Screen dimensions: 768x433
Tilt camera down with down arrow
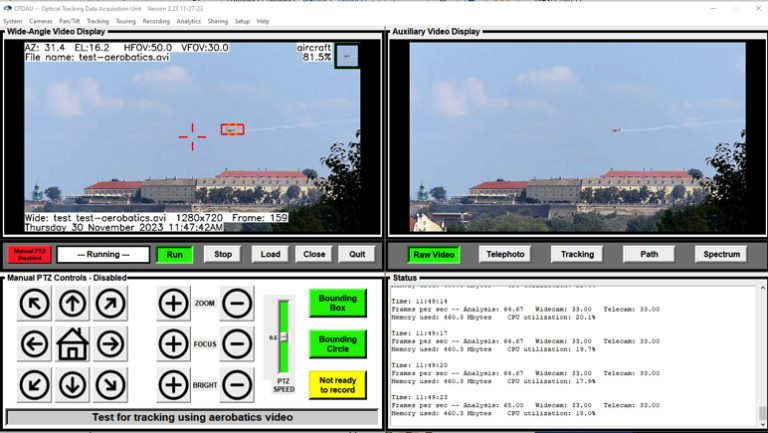click(73, 384)
